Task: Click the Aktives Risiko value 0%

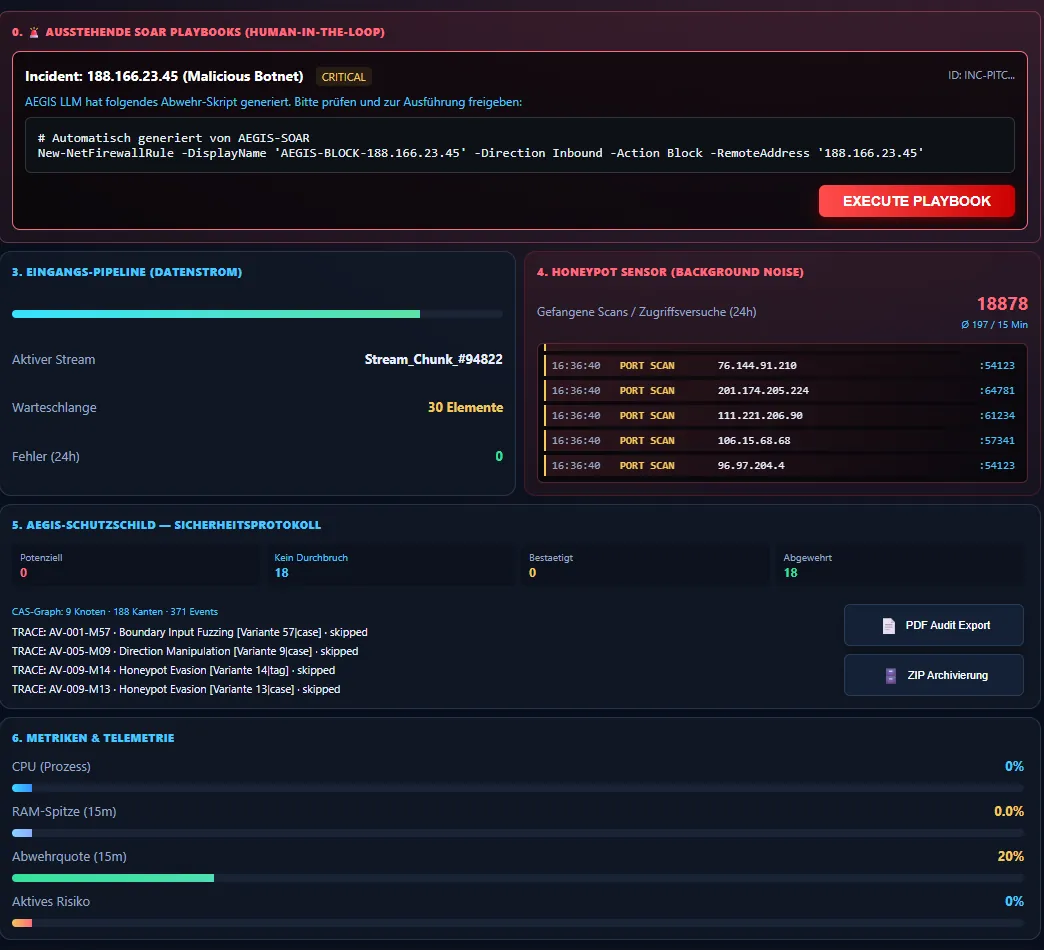Action: click(1014, 901)
